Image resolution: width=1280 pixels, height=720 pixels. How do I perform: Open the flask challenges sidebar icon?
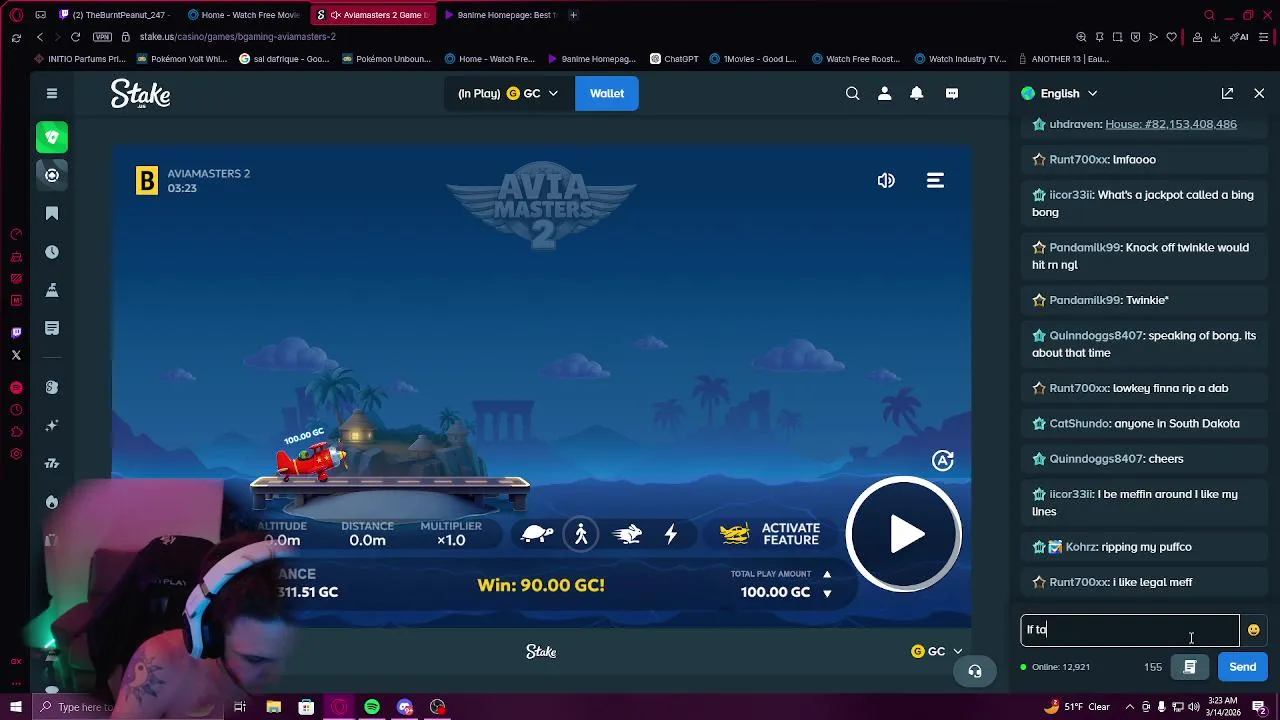coord(52,290)
